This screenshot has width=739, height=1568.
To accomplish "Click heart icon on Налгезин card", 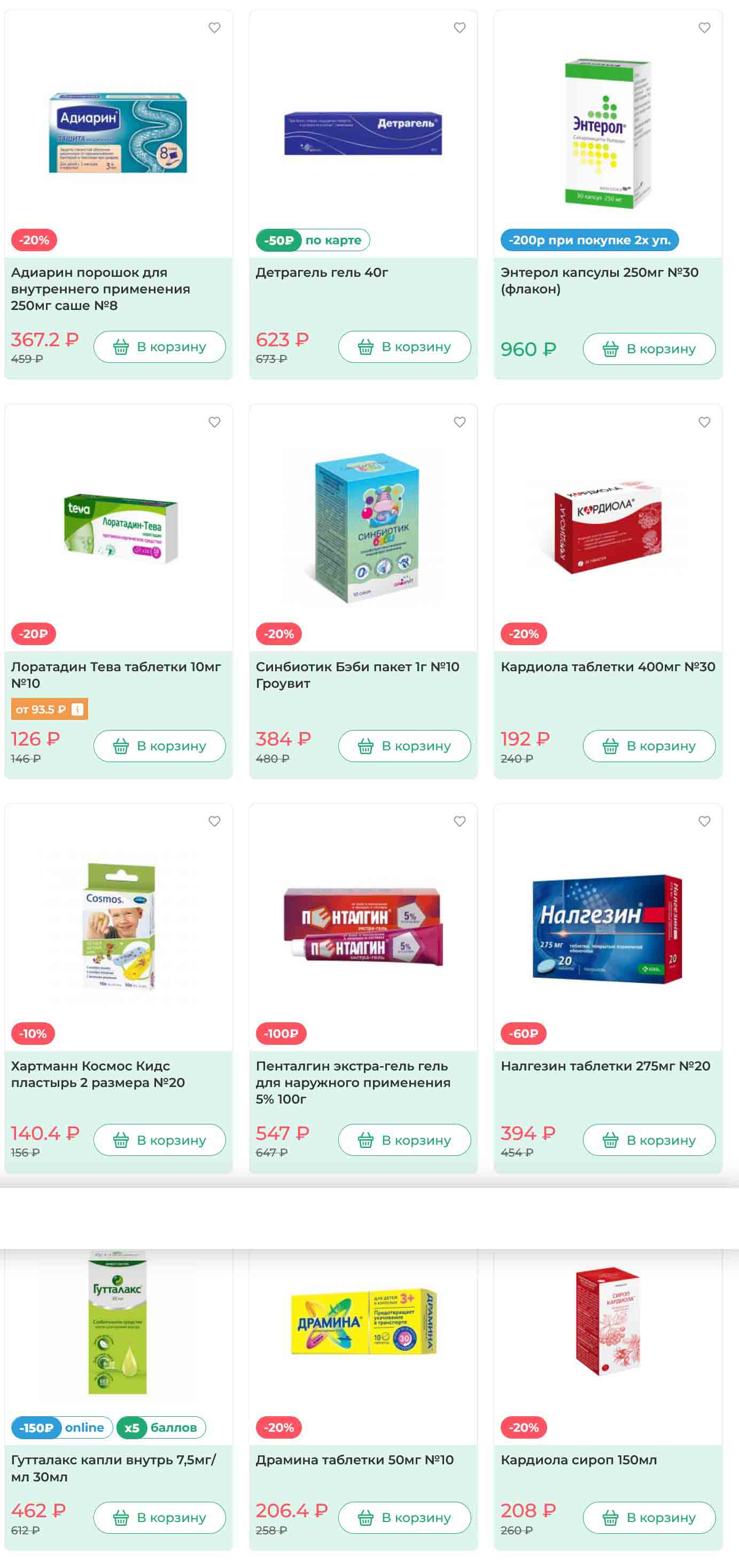I will point(704,821).
